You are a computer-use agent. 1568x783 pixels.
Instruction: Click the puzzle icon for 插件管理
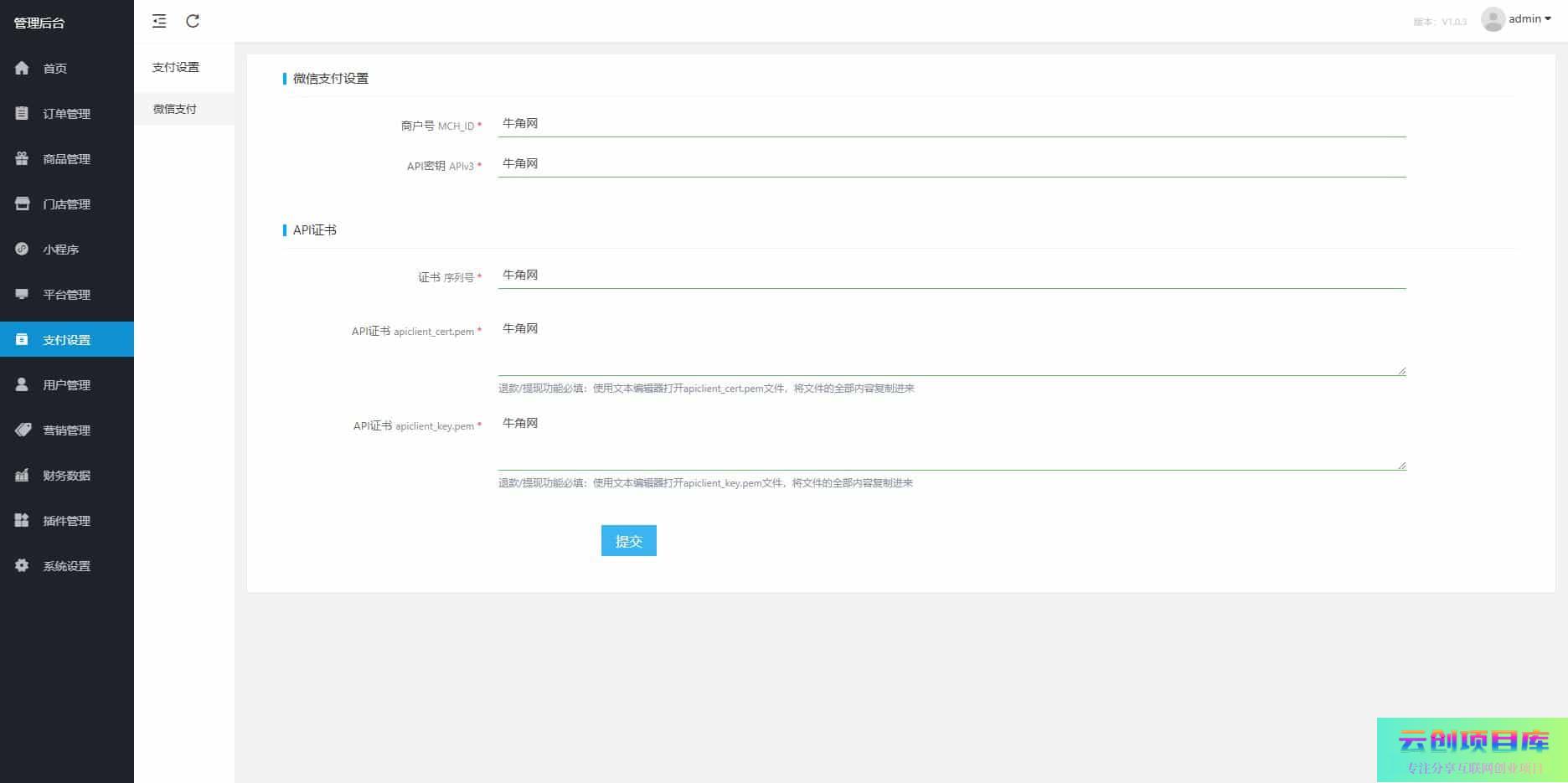22,520
